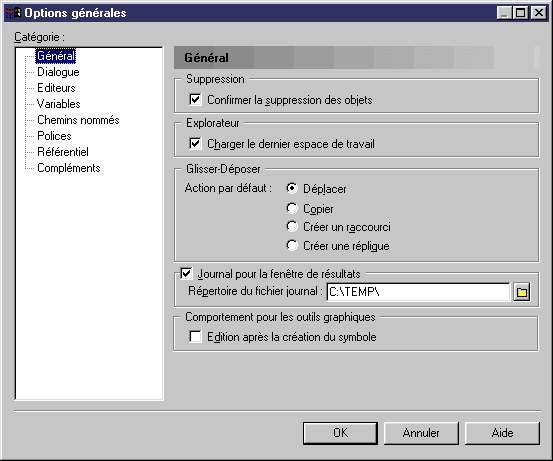Select the Référentiel category
The height and width of the screenshot is (461, 553).
coord(63,152)
